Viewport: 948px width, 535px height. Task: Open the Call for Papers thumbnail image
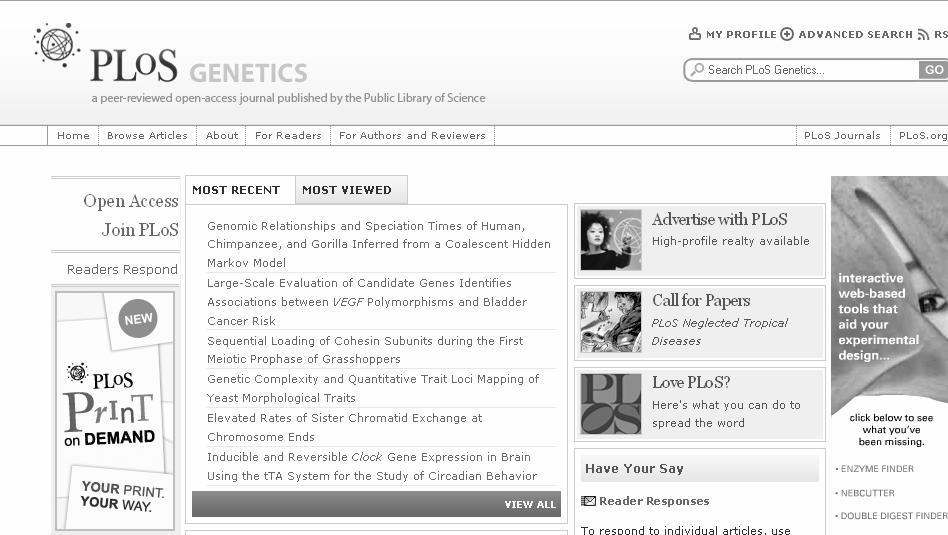[x=611, y=322]
